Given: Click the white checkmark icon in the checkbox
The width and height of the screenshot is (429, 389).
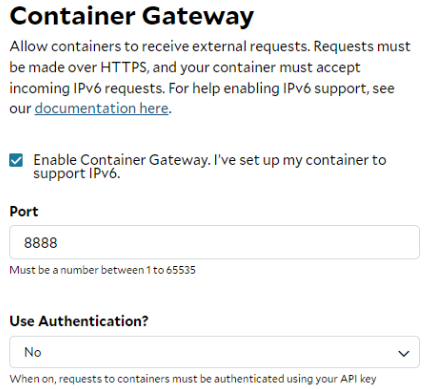Looking at the screenshot, I should coord(16,160).
